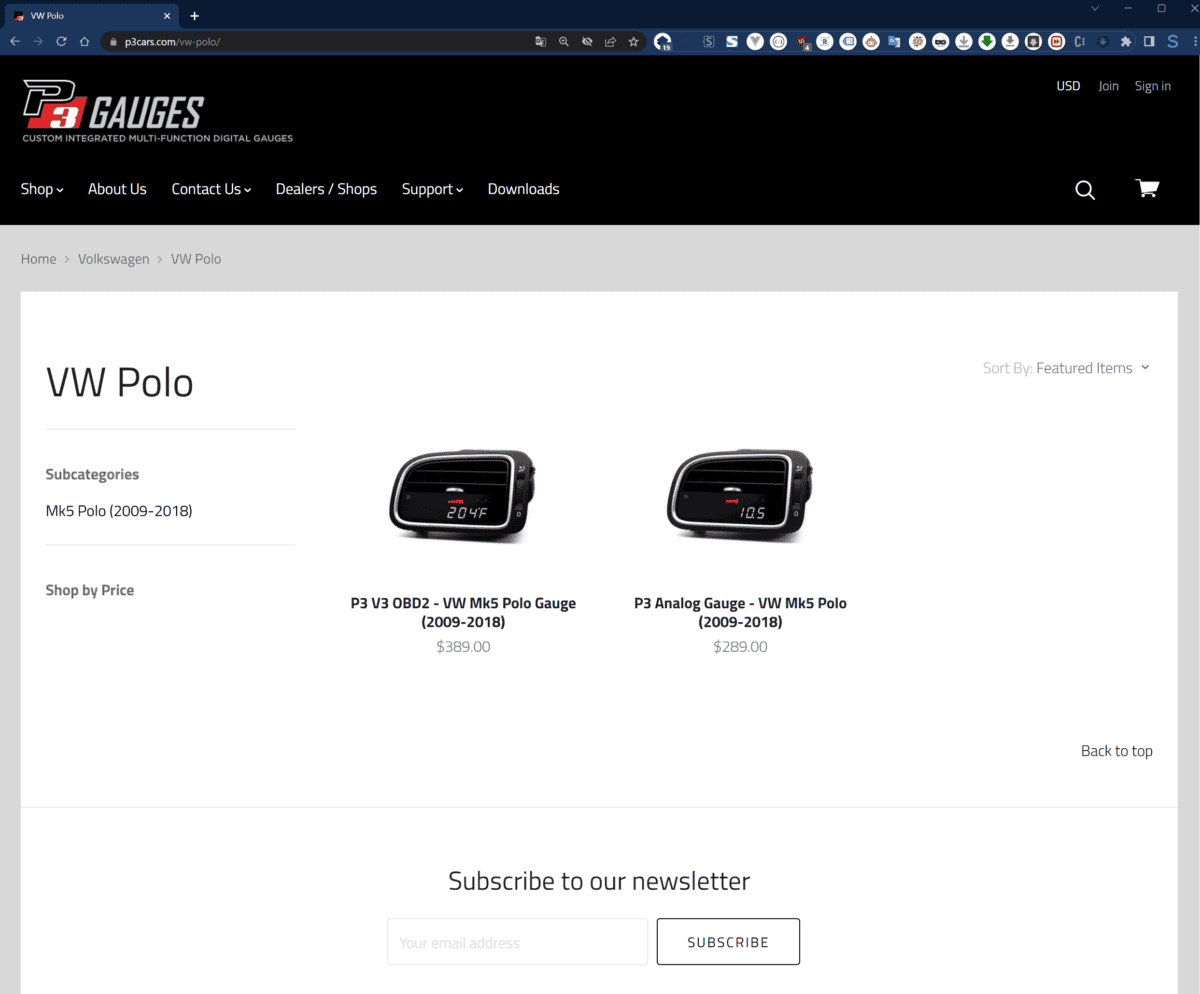Go back to the previous page
This screenshot has height=994, width=1200.
tap(15, 42)
